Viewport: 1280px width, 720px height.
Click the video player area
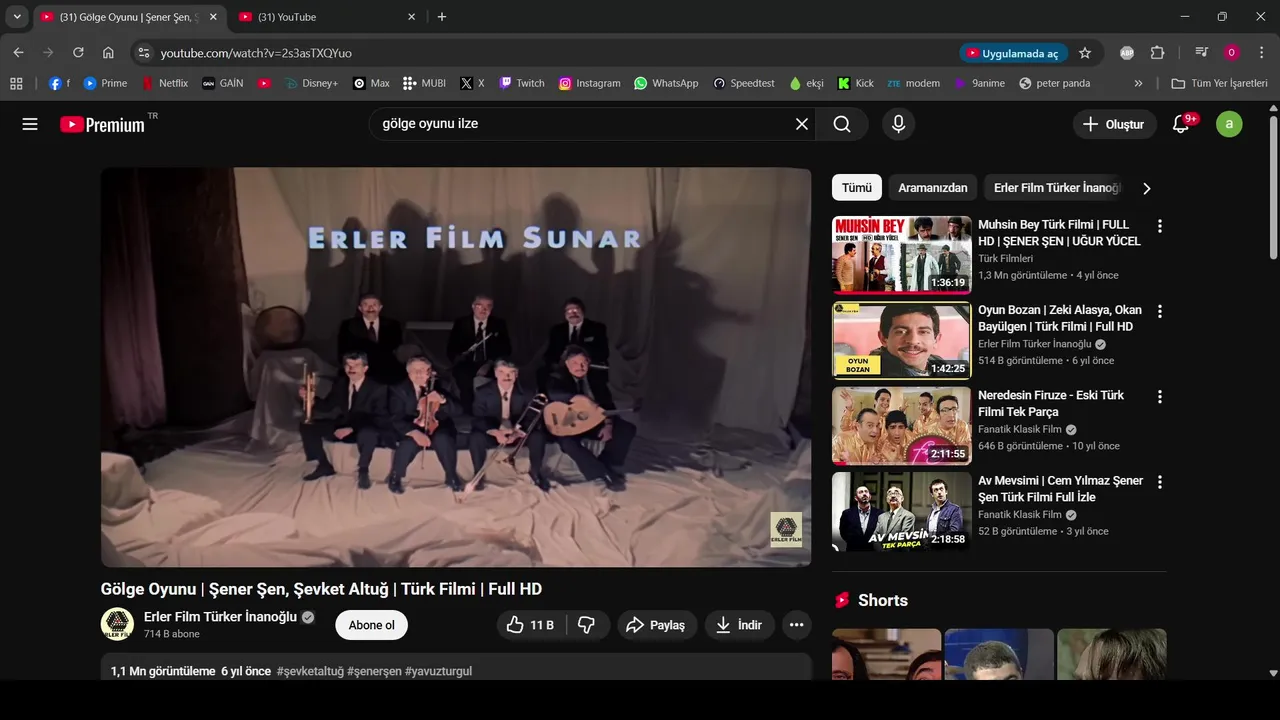click(456, 367)
